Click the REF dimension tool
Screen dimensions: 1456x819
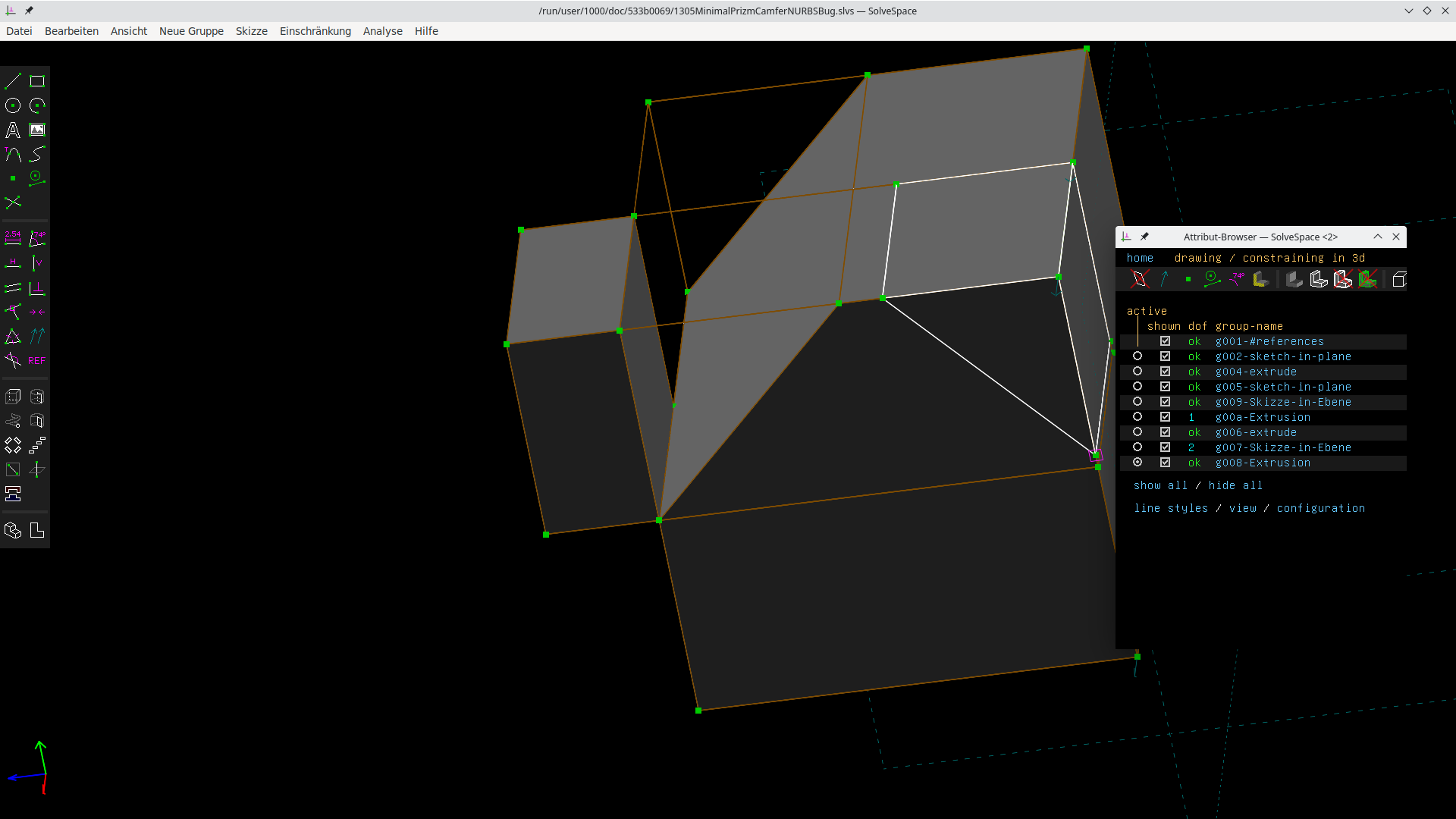point(35,360)
